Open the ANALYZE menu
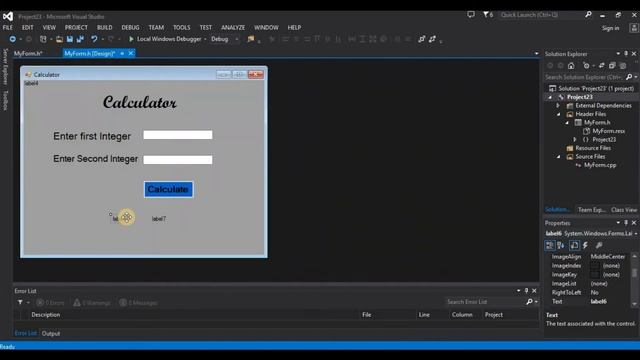The image size is (640, 360). pos(233,27)
